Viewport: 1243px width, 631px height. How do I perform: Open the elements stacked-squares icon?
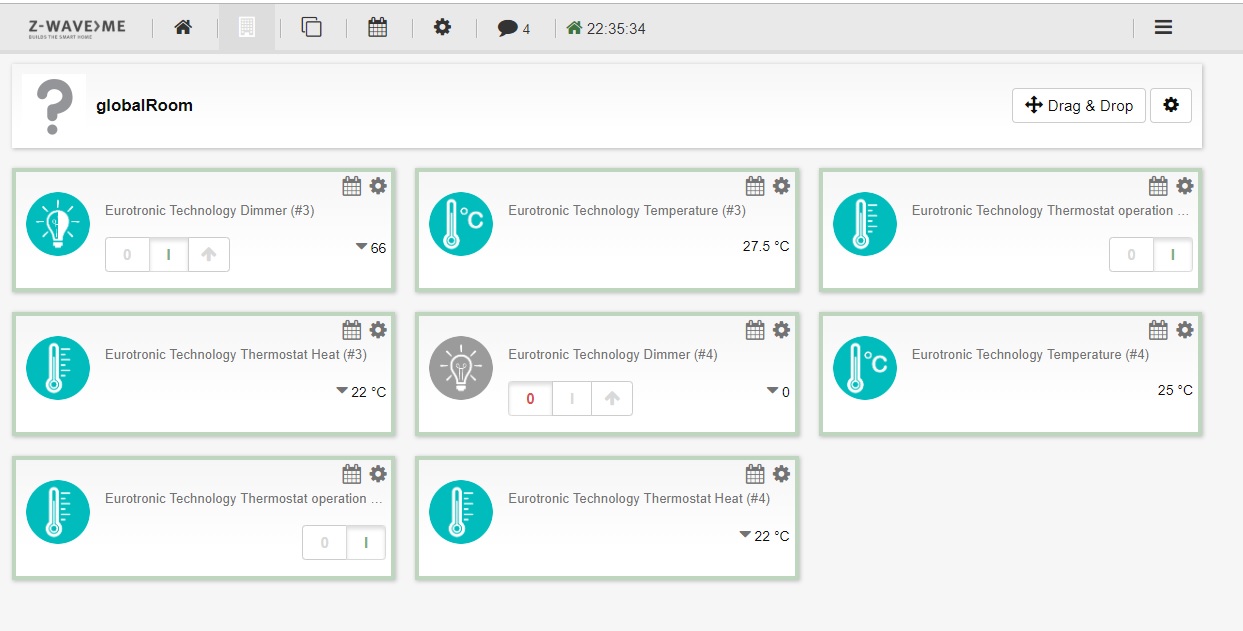pyautogui.click(x=312, y=28)
